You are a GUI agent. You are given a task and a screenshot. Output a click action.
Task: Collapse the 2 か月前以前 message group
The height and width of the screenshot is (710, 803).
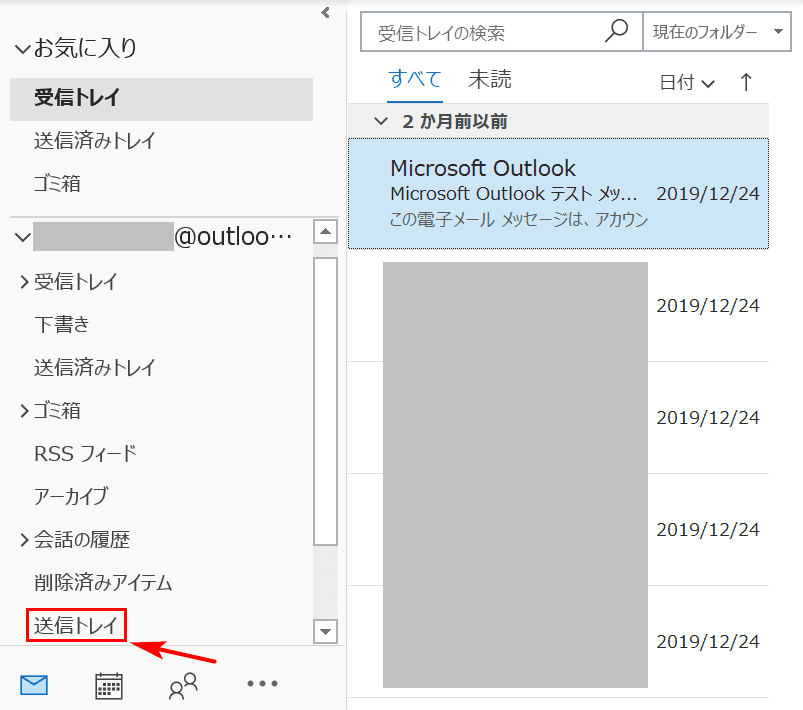click(x=380, y=121)
